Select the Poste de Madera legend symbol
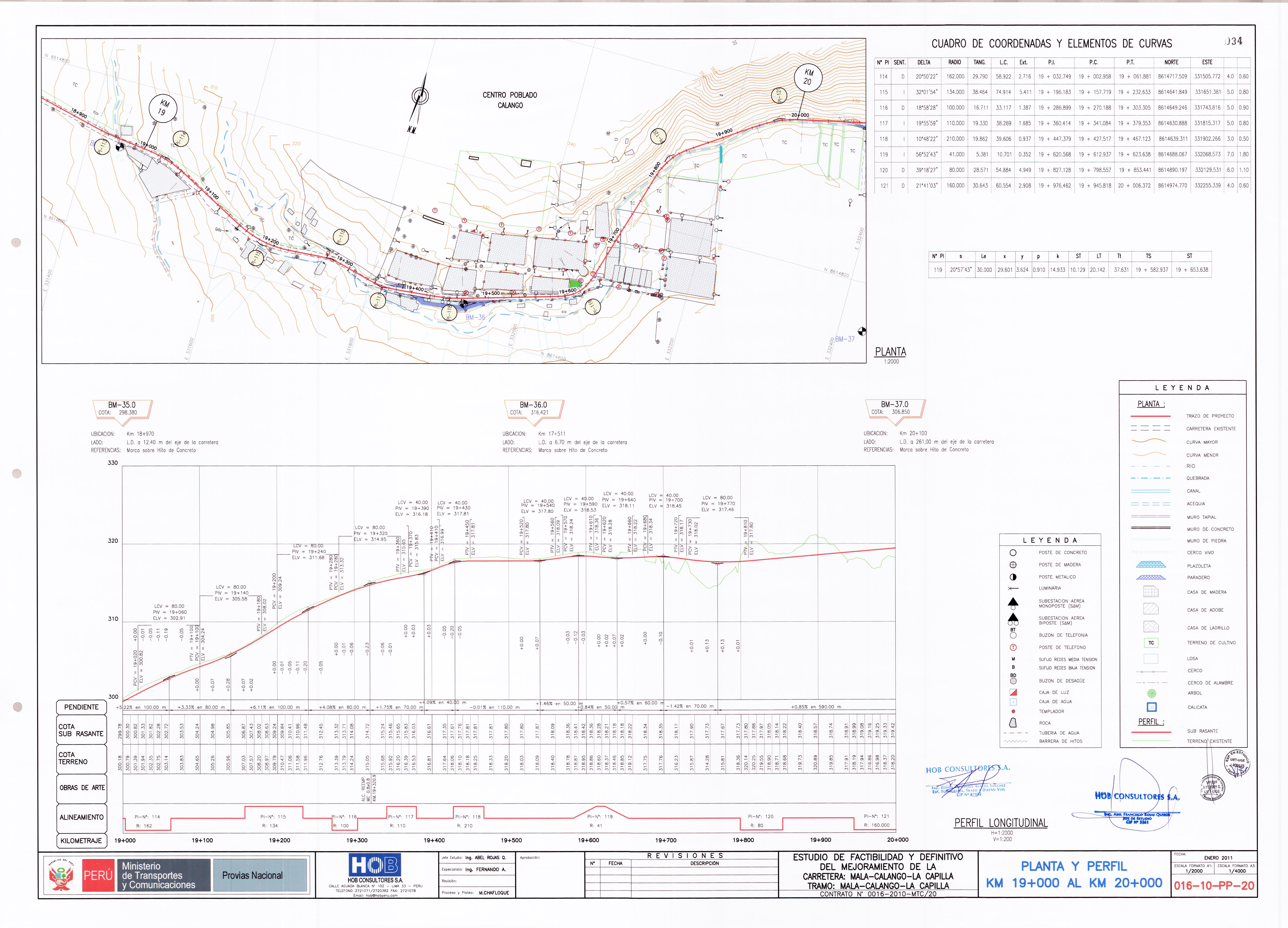 [x=1013, y=565]
